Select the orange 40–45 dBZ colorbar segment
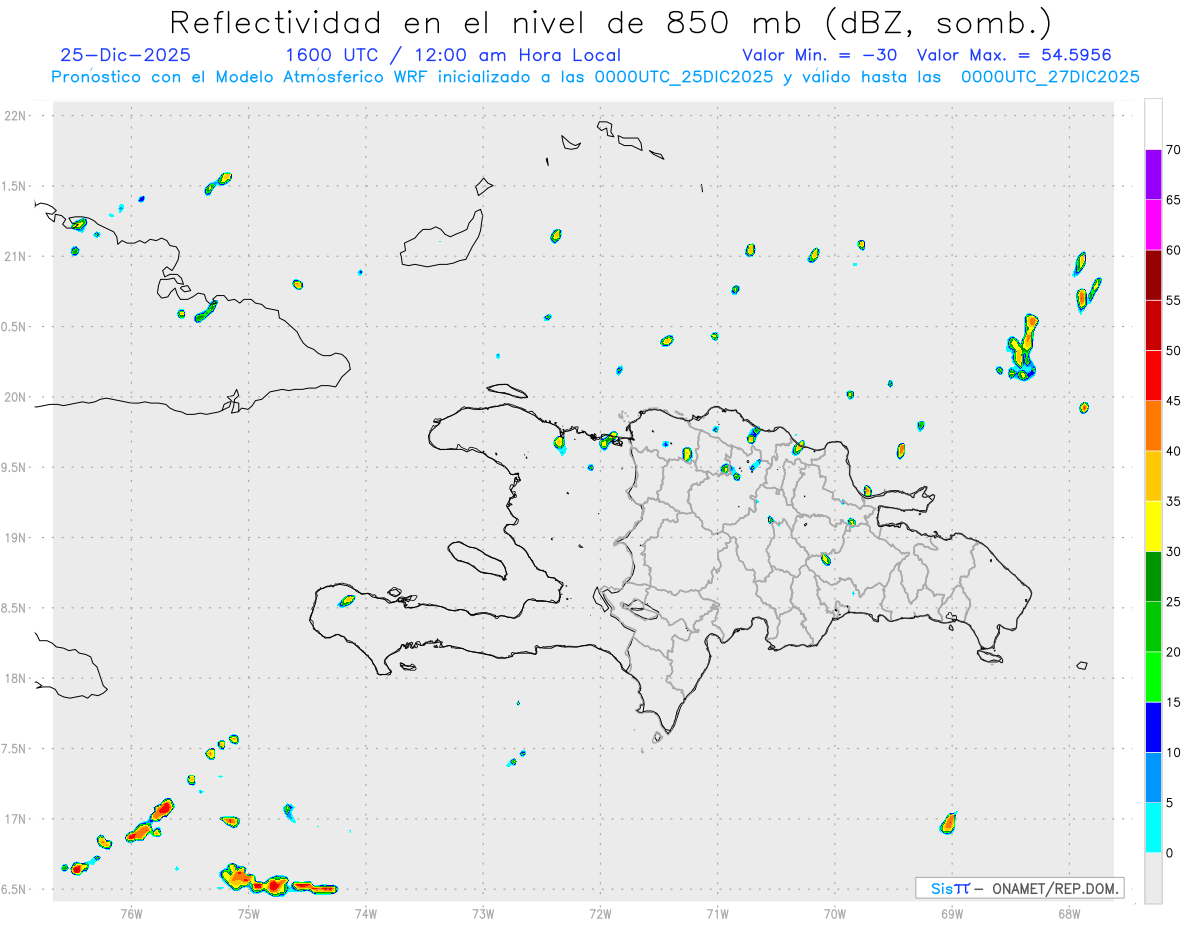 1153,425
